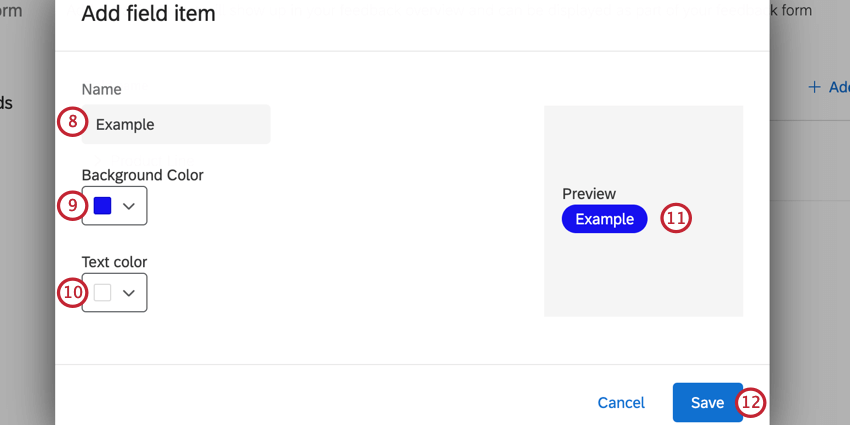
Task: Click the white Text color swatch
Action: (102, 293)
